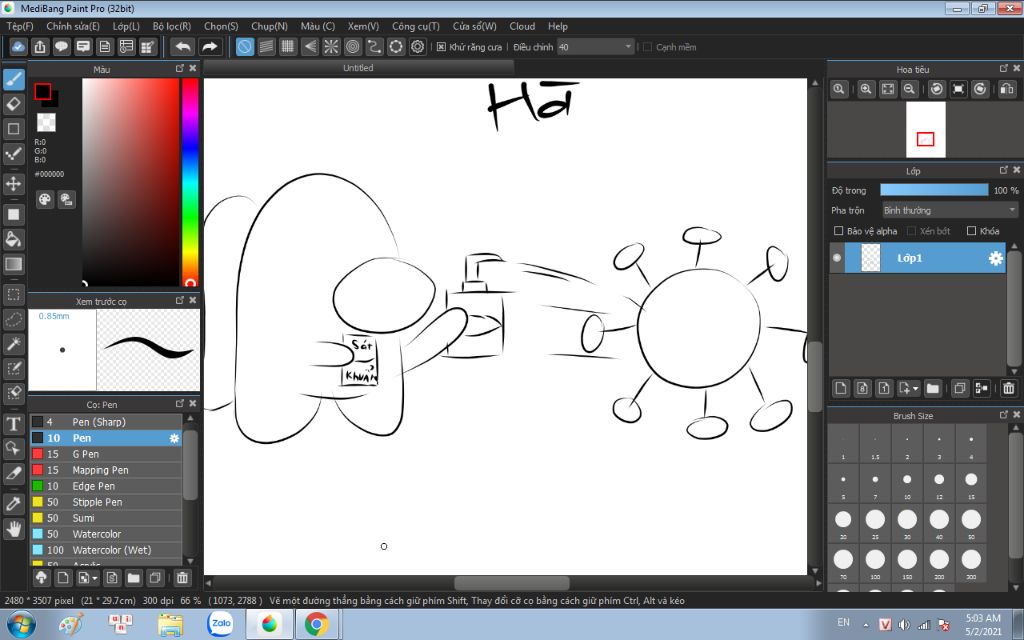Enable radial snap guide

tap(331, 47)
